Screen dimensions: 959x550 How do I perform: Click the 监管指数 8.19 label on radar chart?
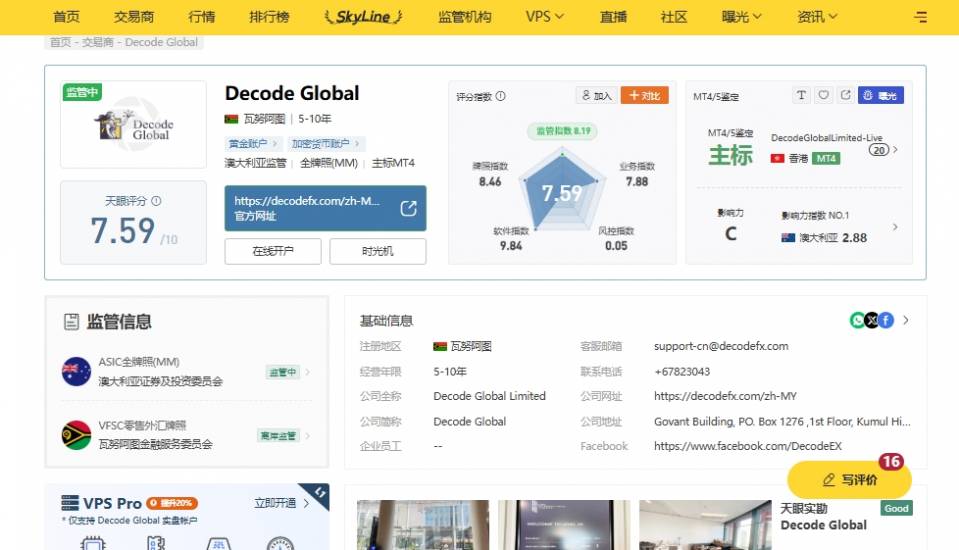[x=563, y=130]
